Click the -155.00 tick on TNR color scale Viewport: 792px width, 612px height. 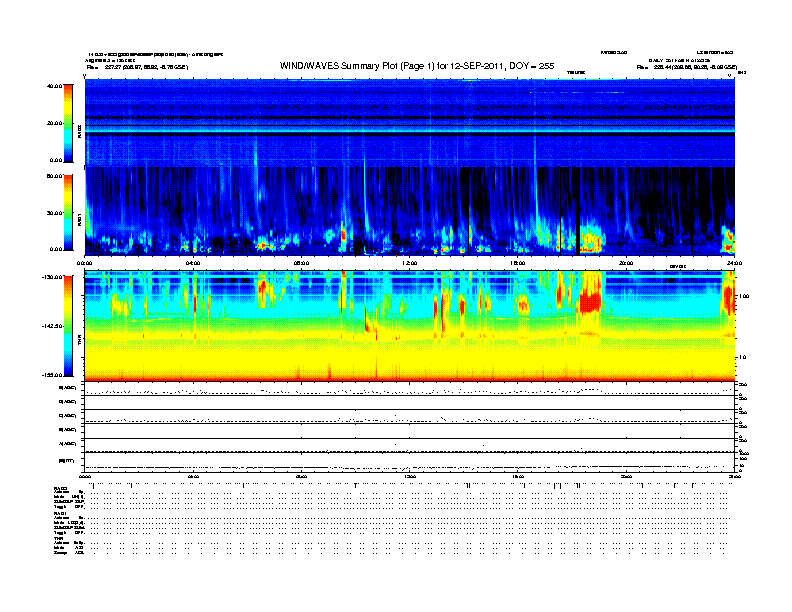click(x=53, y=375)
